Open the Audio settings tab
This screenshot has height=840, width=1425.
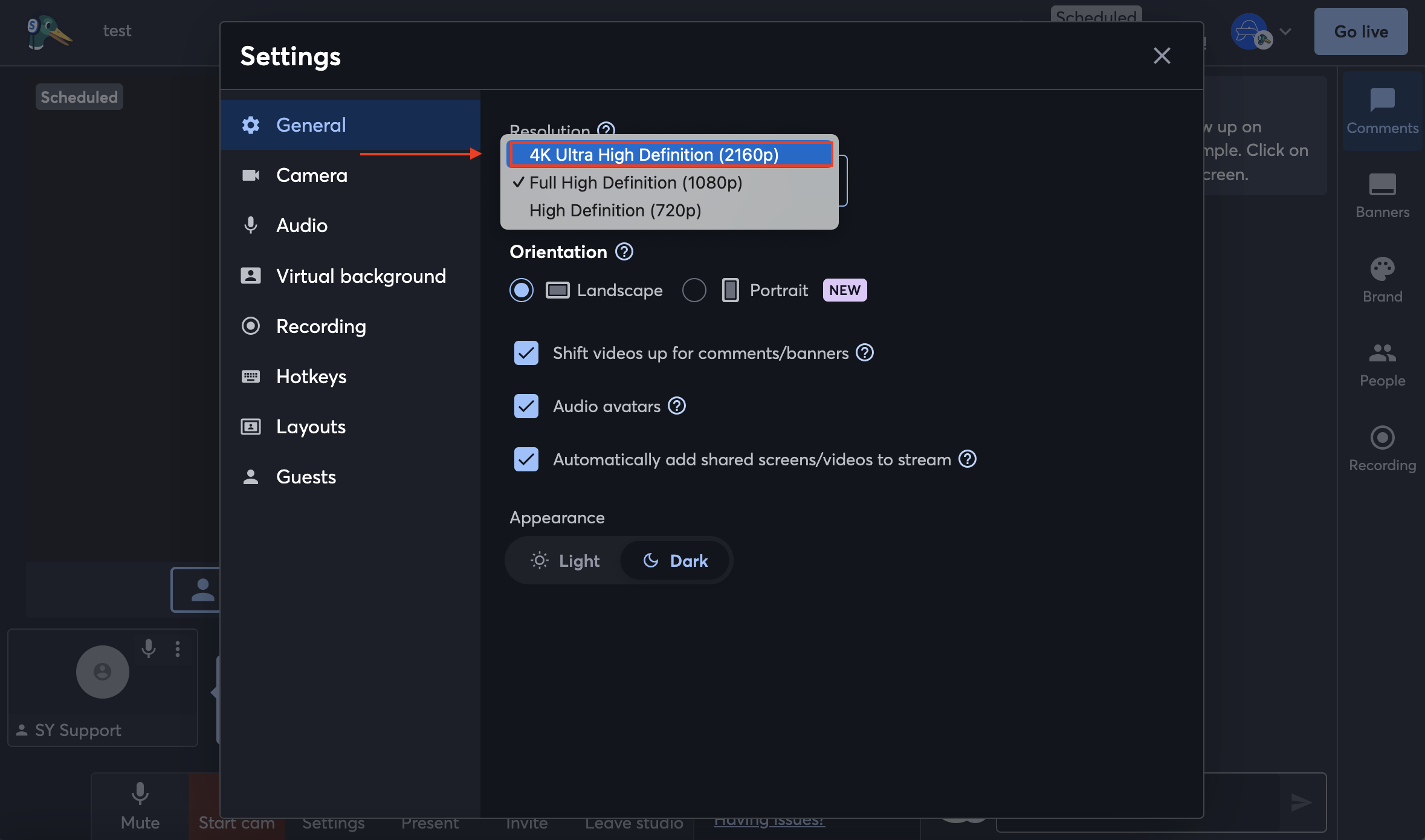click(x=351, y=225)
